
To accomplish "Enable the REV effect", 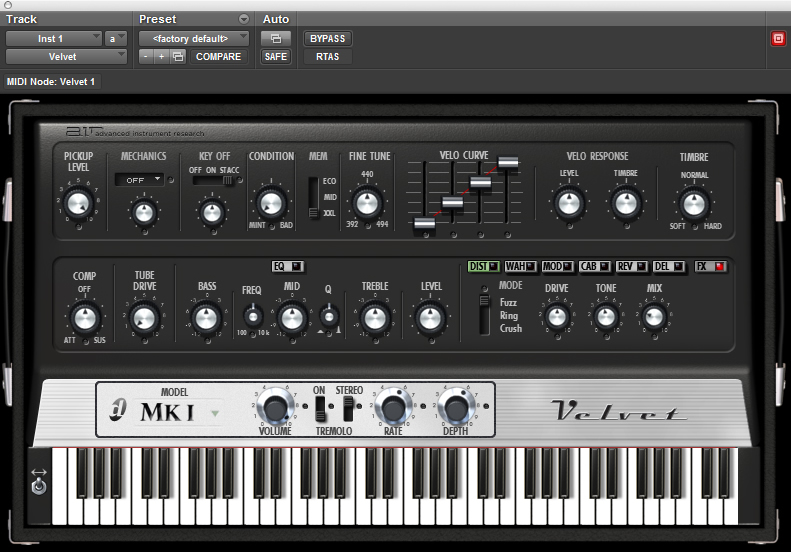I will [632, 266].
